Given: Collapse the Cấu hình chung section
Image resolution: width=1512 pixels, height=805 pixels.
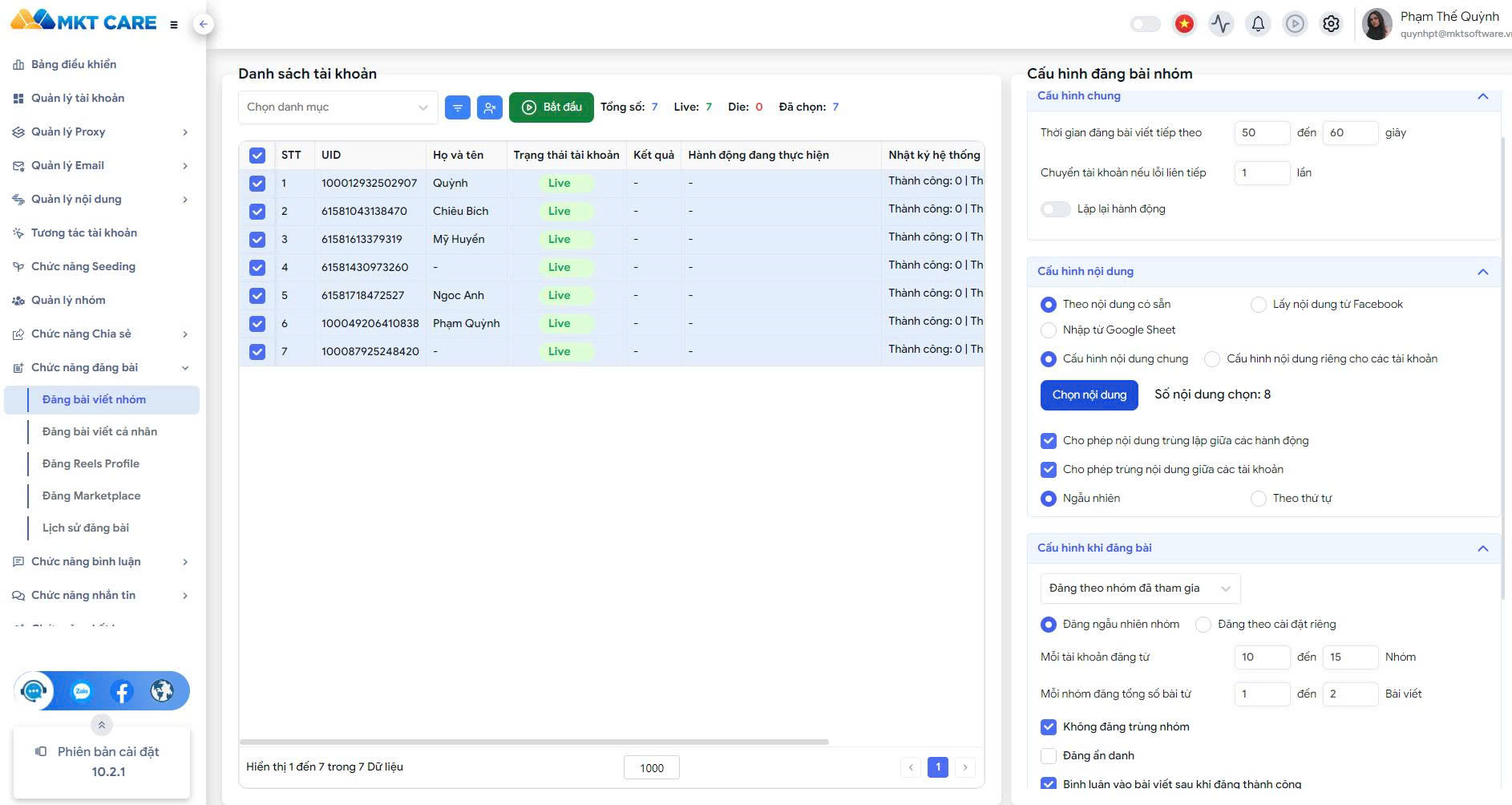Looking at the screenshot, I should (1483, 96).
